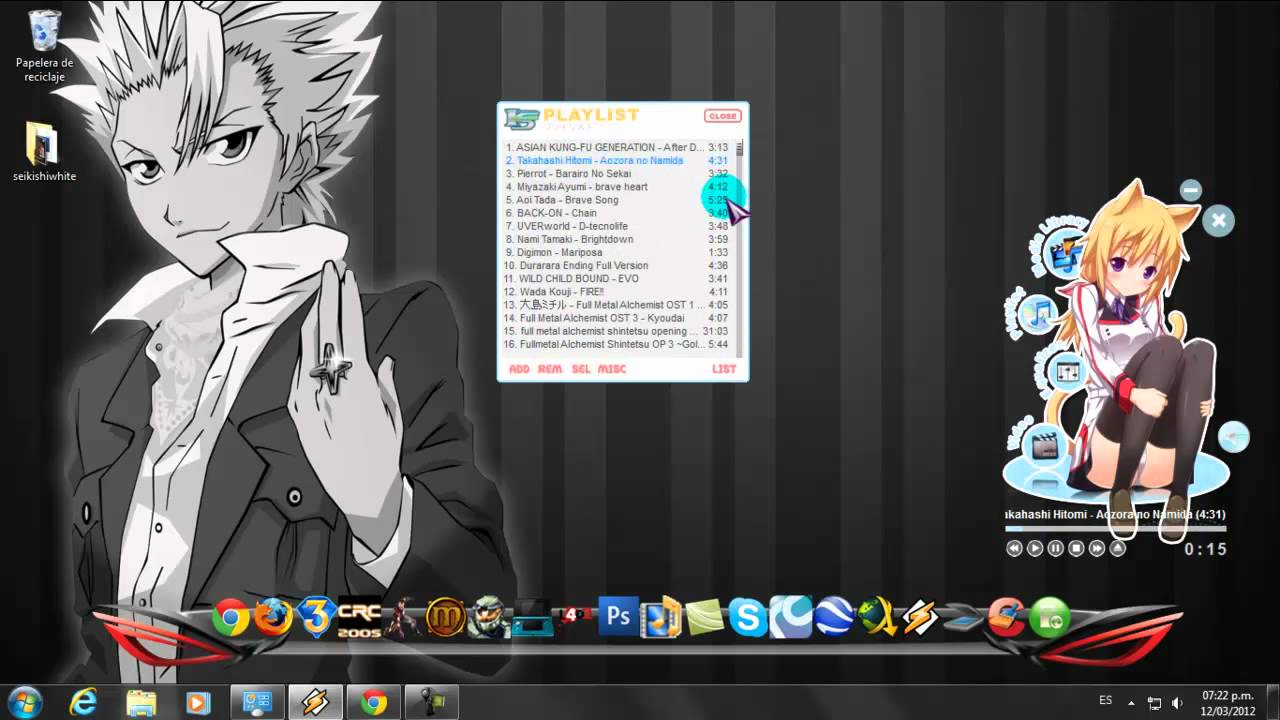Screen dimensions: 1280x720
Task: Click SEL in the playlist window
Action: pyautogui.click(x=581, y=369)
